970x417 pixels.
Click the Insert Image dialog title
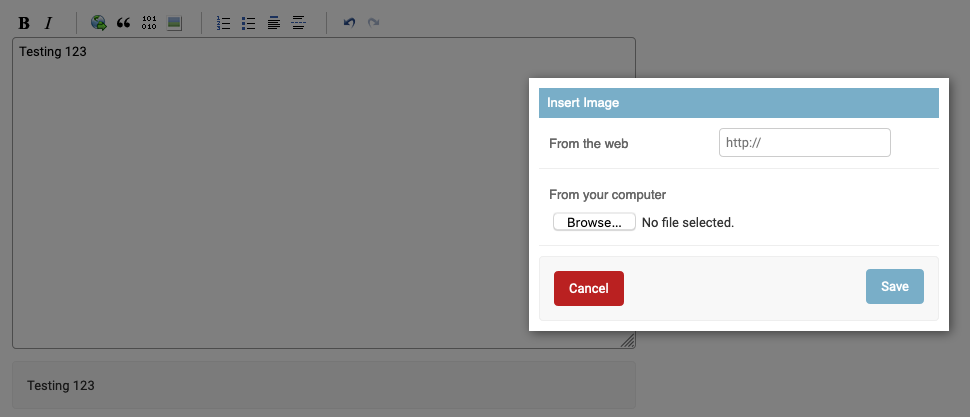(583, 103)
